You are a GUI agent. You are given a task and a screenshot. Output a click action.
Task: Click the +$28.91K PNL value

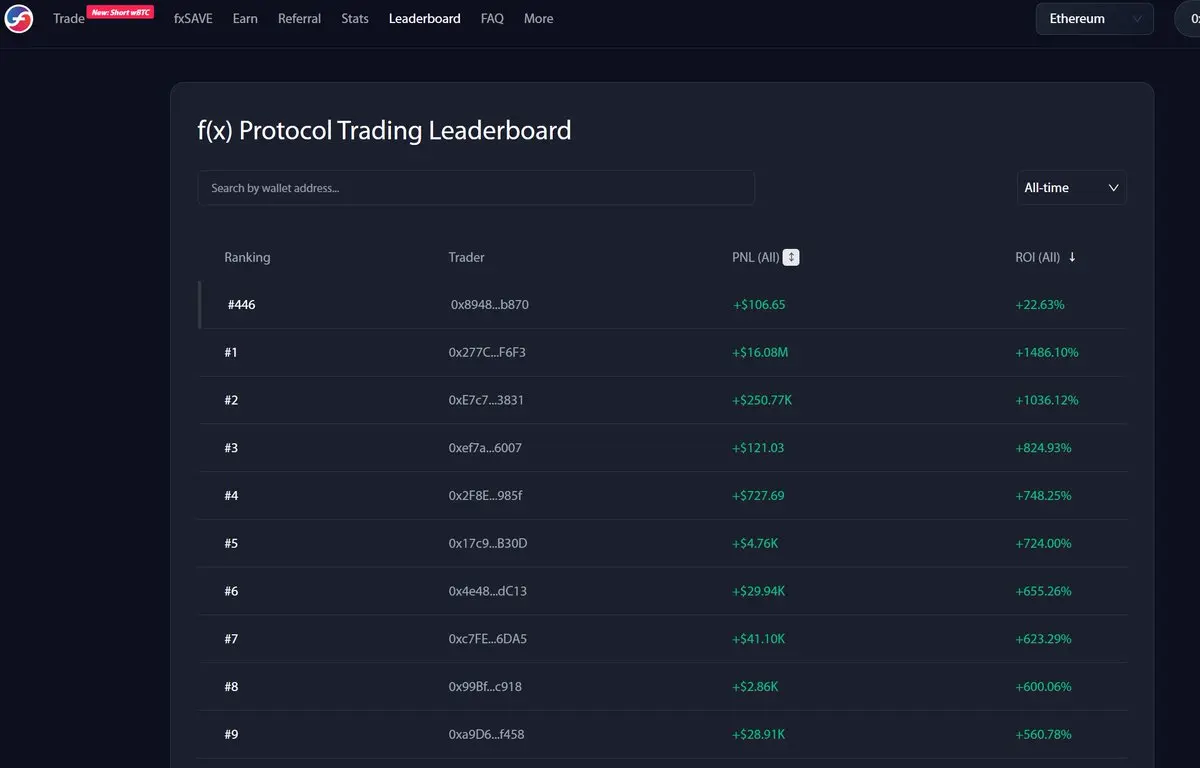759,735
